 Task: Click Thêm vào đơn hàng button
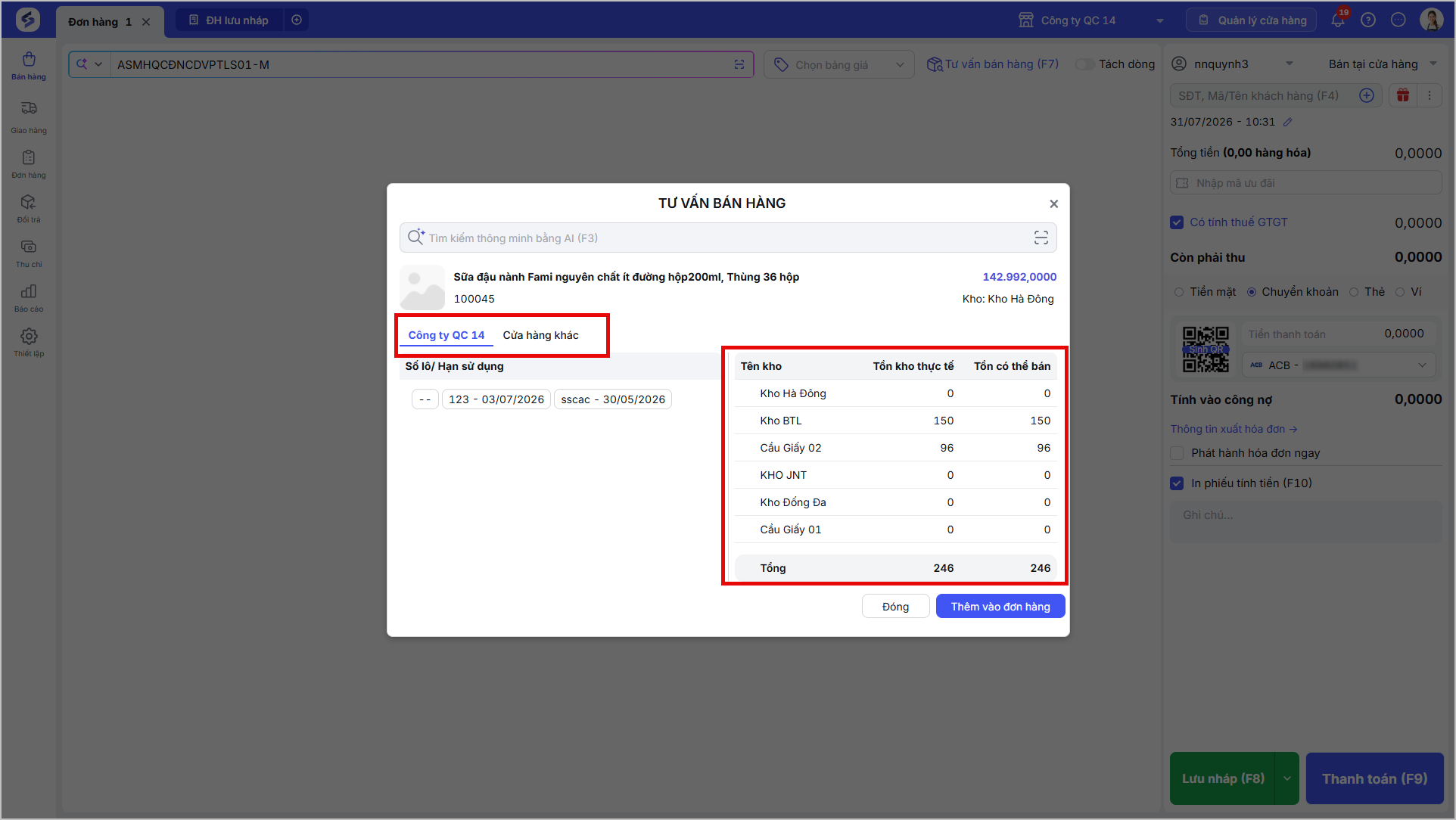coord(1000,607)
